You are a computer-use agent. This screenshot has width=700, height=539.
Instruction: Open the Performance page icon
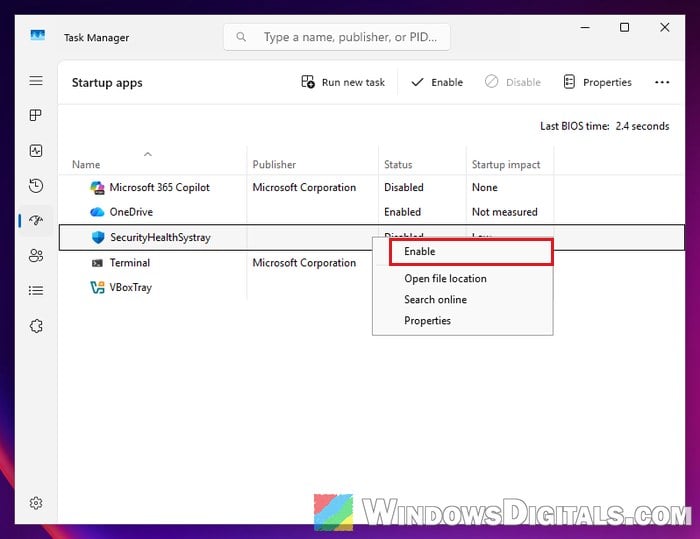point(36,150)
